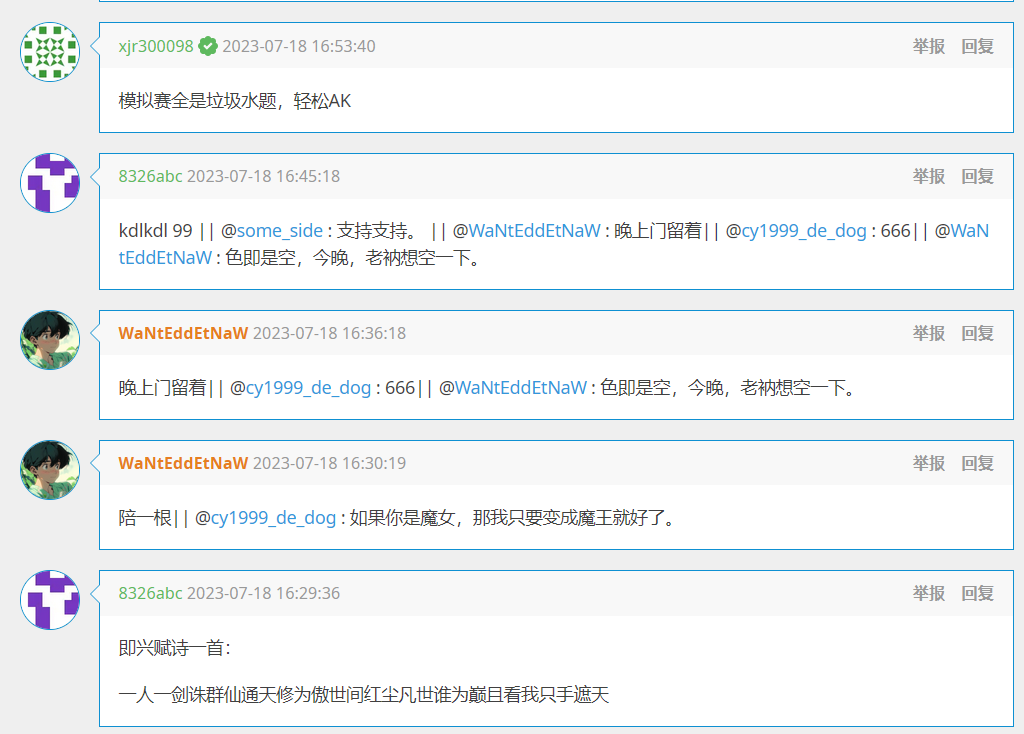Click the timestamp 2023-07-18 16:30:19
Image resolution: width=1024 pixels, height=734 pixels.
click(x=329, y=463)
